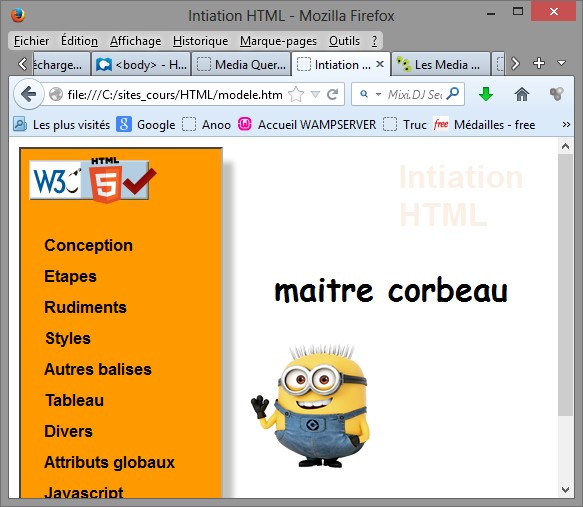Open the Accueil WAMPSERVER bookmark
This screenshot has height=507, width=583.
tap(307, 124)
